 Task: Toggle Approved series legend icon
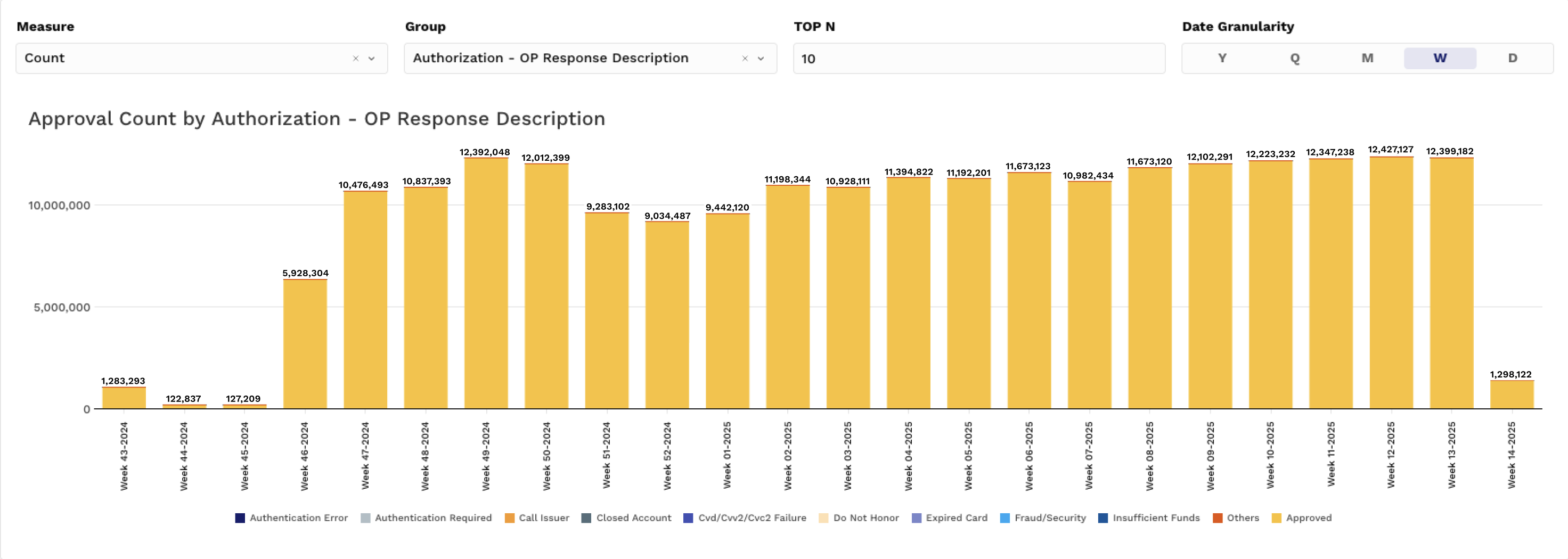pos(1277,517)
